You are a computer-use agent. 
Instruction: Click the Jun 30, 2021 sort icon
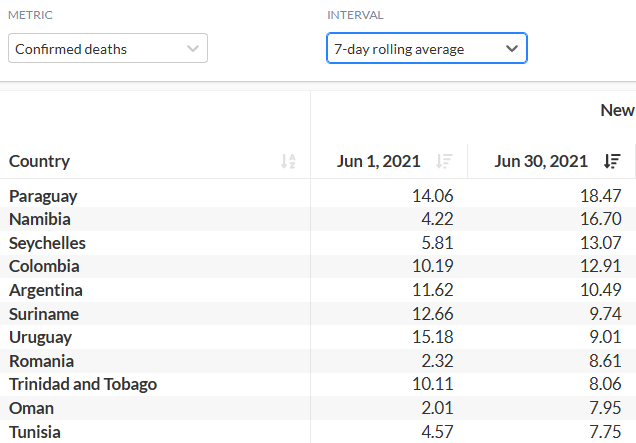point(612,161)
